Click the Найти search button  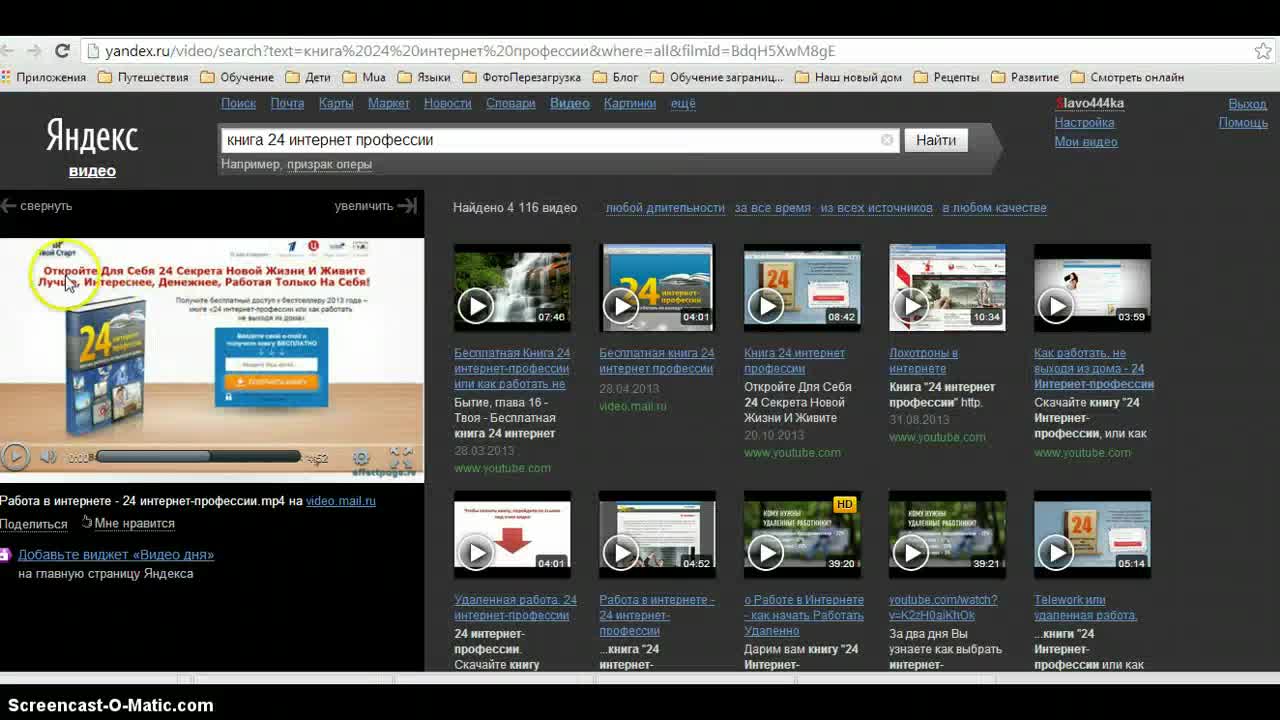click(936, 140)
